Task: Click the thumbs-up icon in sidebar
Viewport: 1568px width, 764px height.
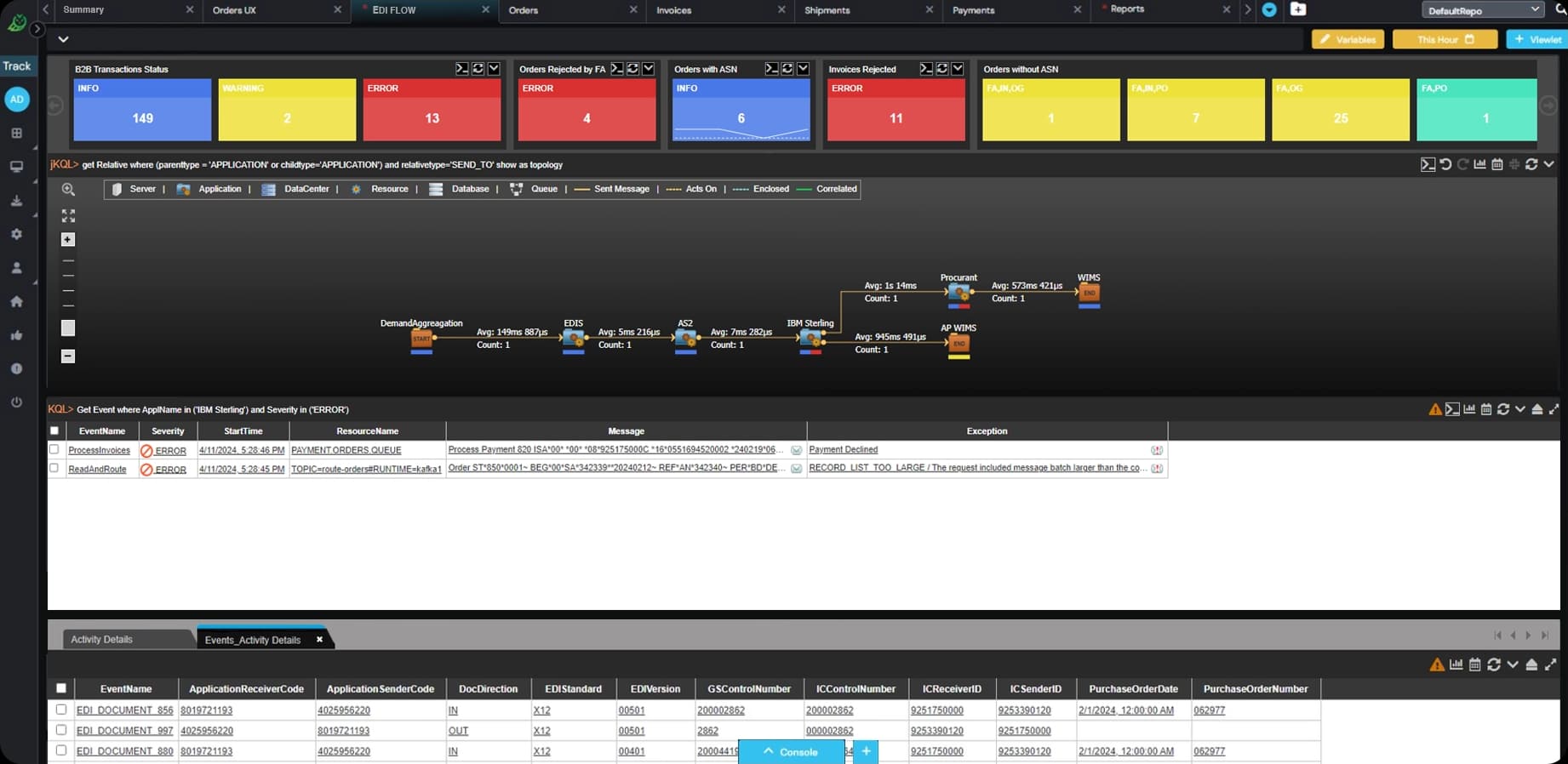Action: [16, 335]
